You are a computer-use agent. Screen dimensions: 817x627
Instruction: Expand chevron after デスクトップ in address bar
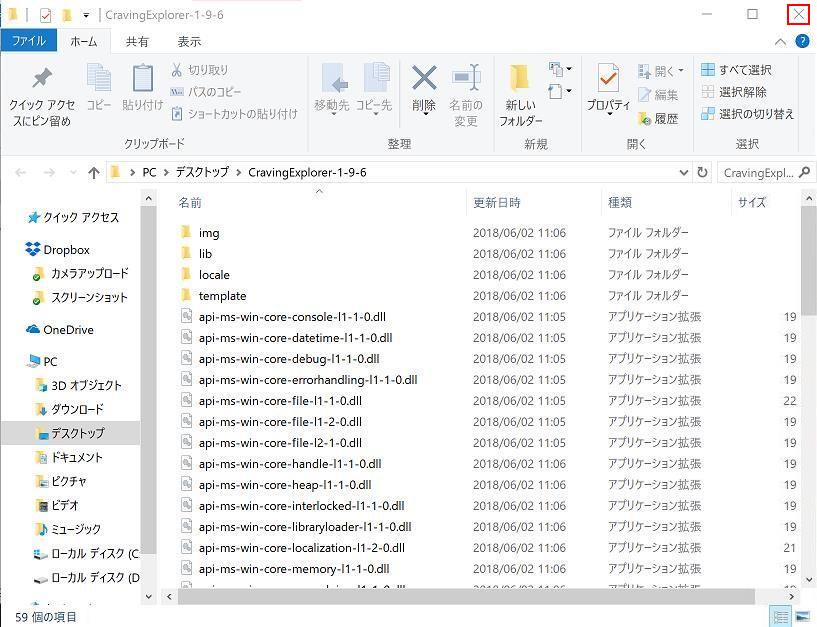pos(239,173)
